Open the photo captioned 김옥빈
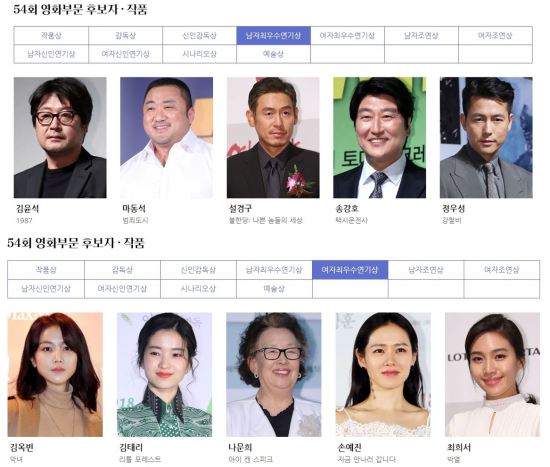The image size is (550, 467). click(x=55, y=375)
